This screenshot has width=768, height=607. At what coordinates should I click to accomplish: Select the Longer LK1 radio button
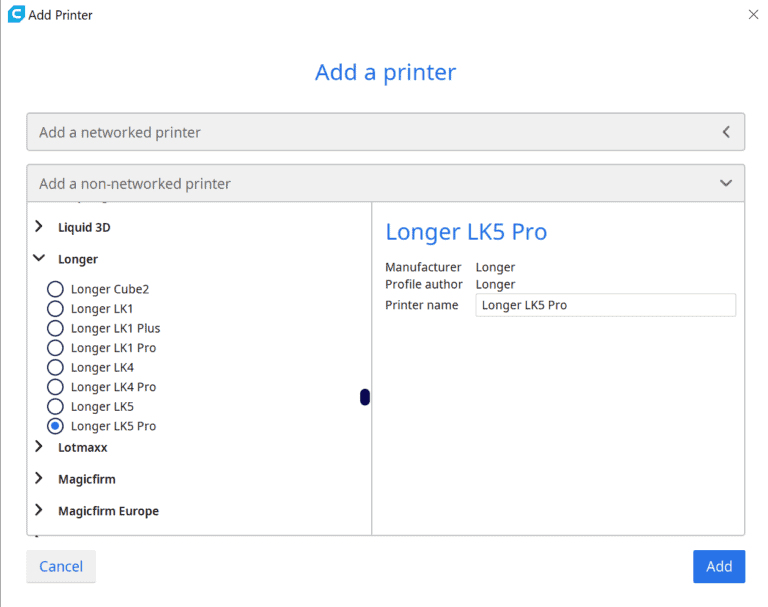(55, 309)
